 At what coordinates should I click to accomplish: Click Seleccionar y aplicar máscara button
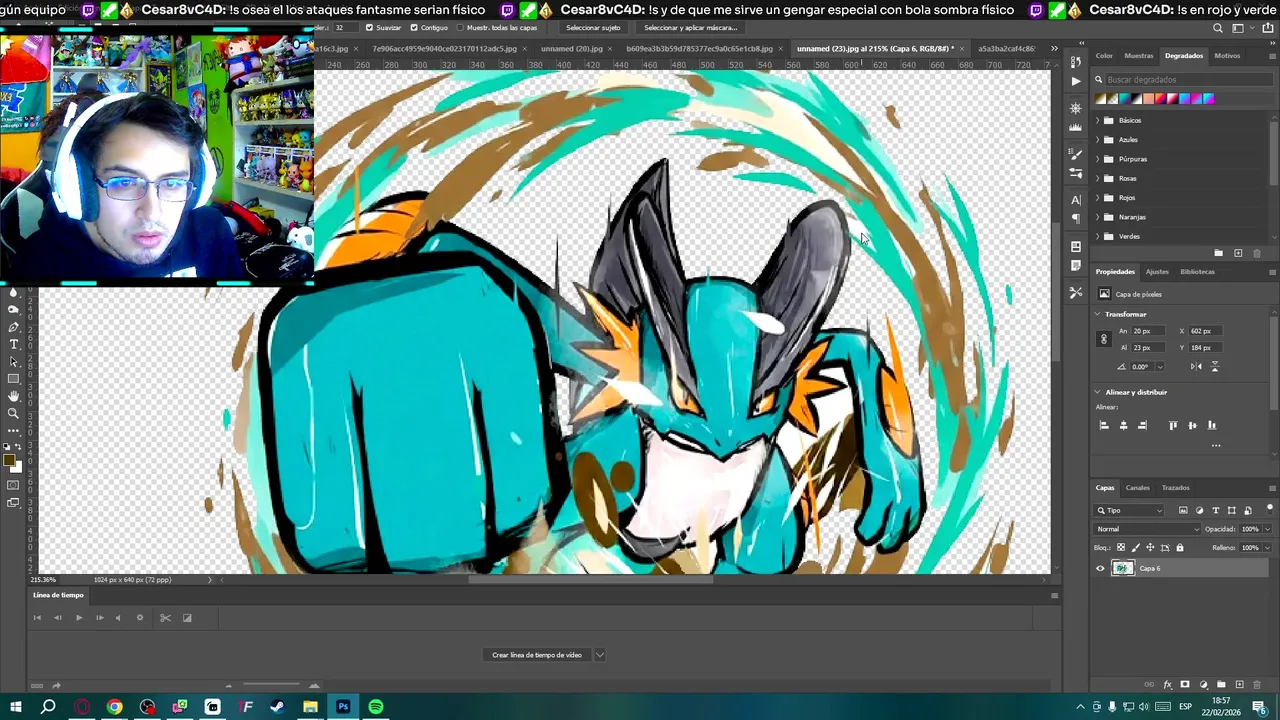point(691,28)
